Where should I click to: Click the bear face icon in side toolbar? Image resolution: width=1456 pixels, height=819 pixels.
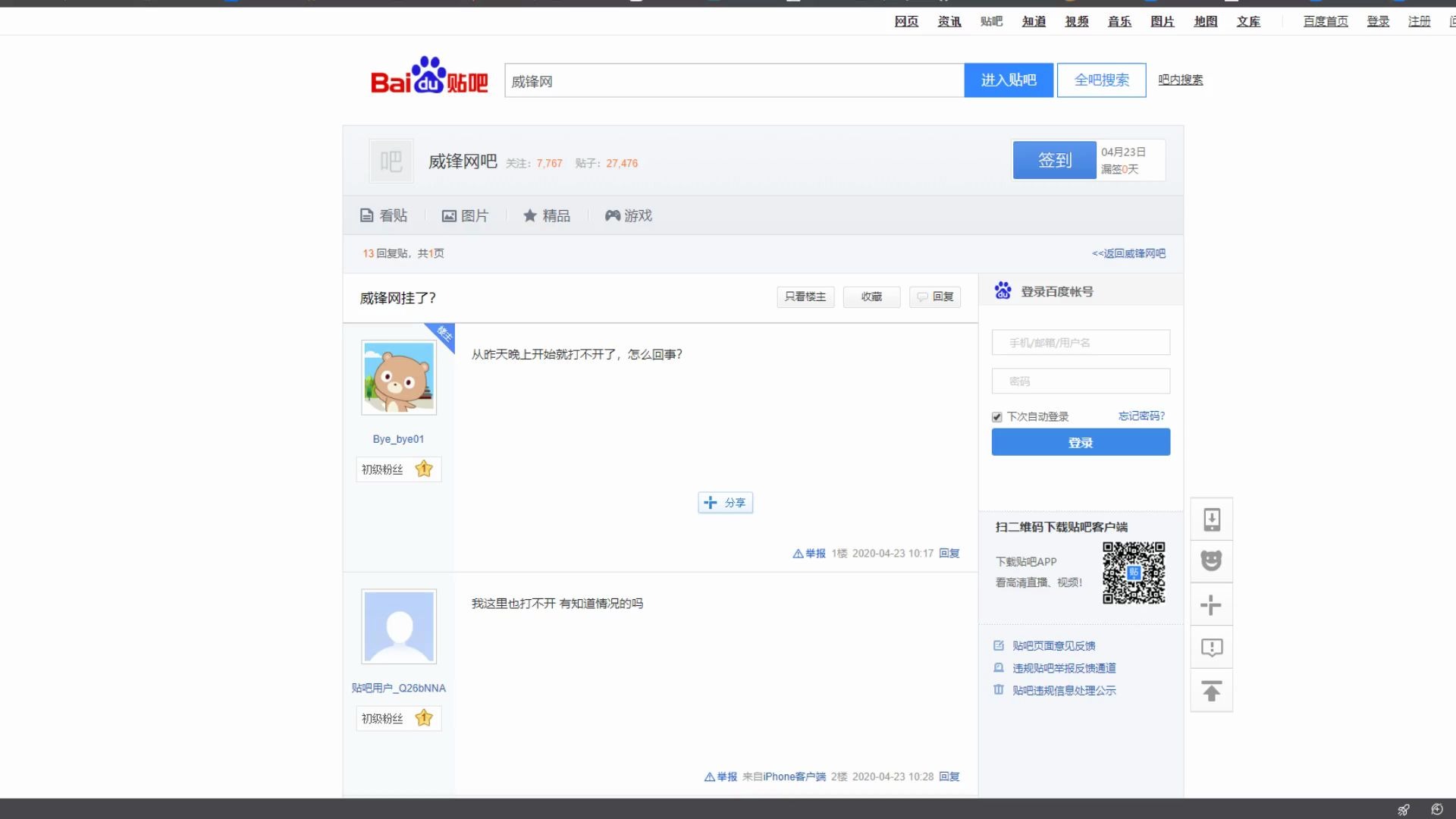[1212, 561]
